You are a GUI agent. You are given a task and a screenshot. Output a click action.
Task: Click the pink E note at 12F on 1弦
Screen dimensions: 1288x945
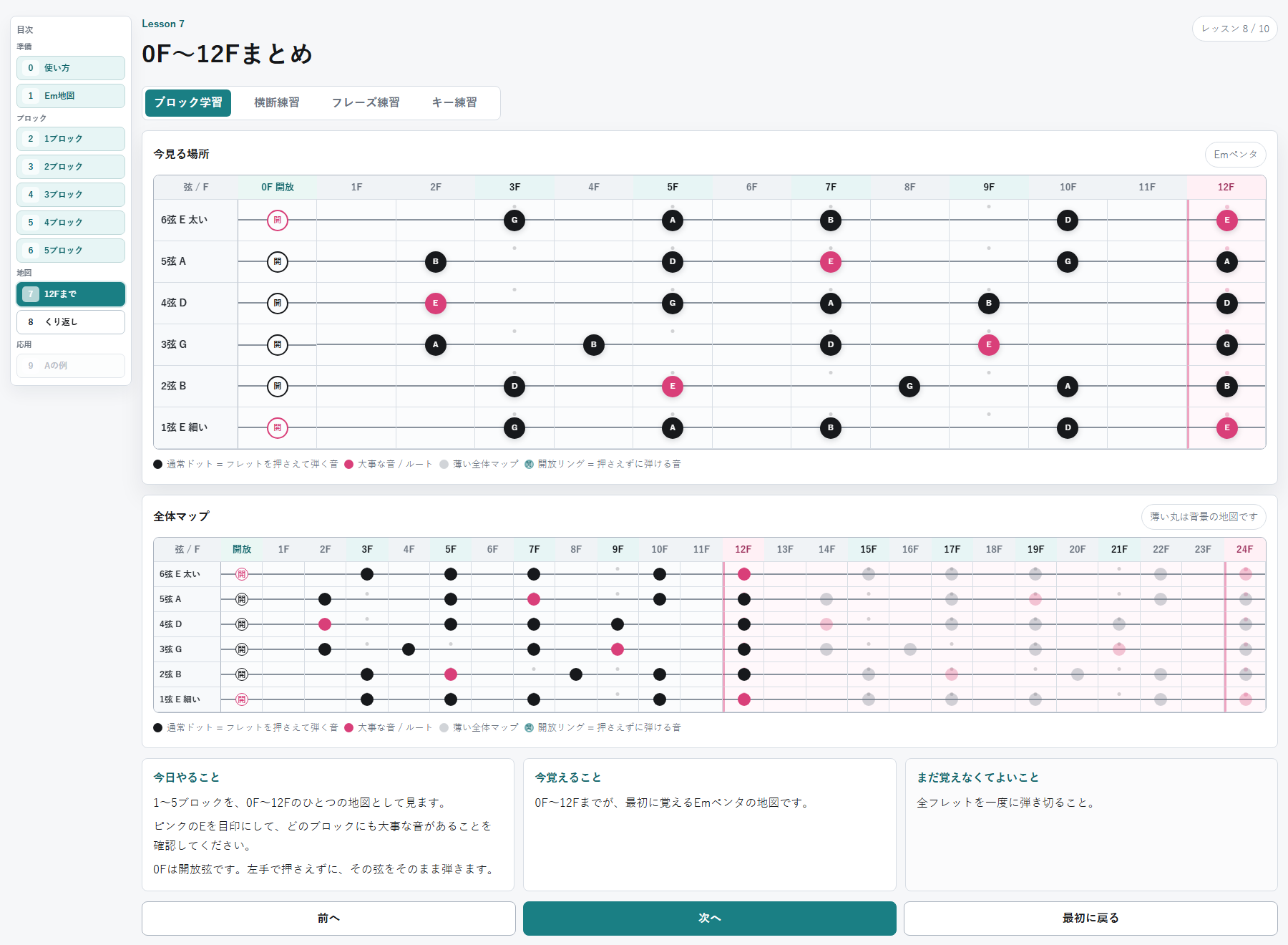[1227, 428]
